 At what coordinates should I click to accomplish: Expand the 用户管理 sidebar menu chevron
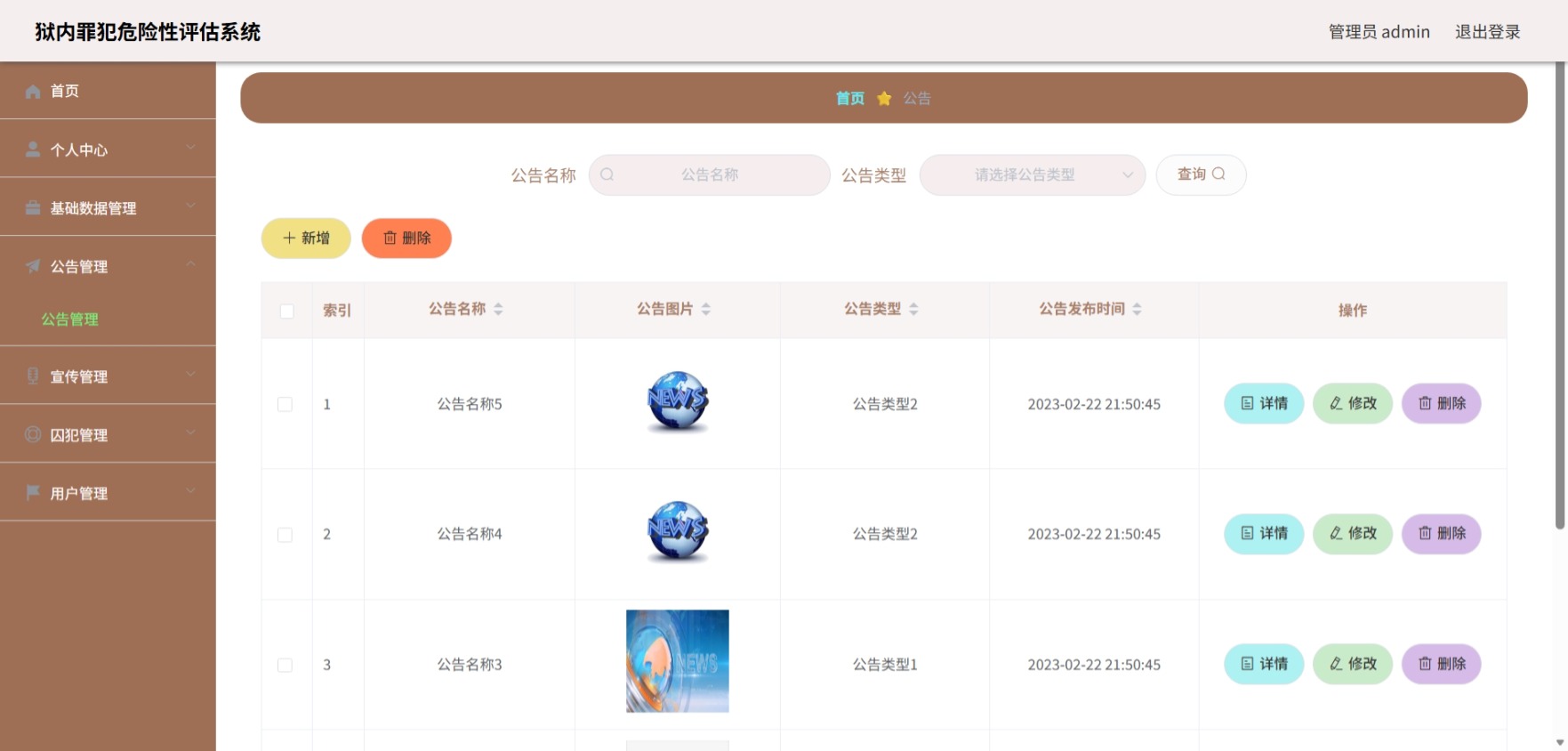(190, 491)
